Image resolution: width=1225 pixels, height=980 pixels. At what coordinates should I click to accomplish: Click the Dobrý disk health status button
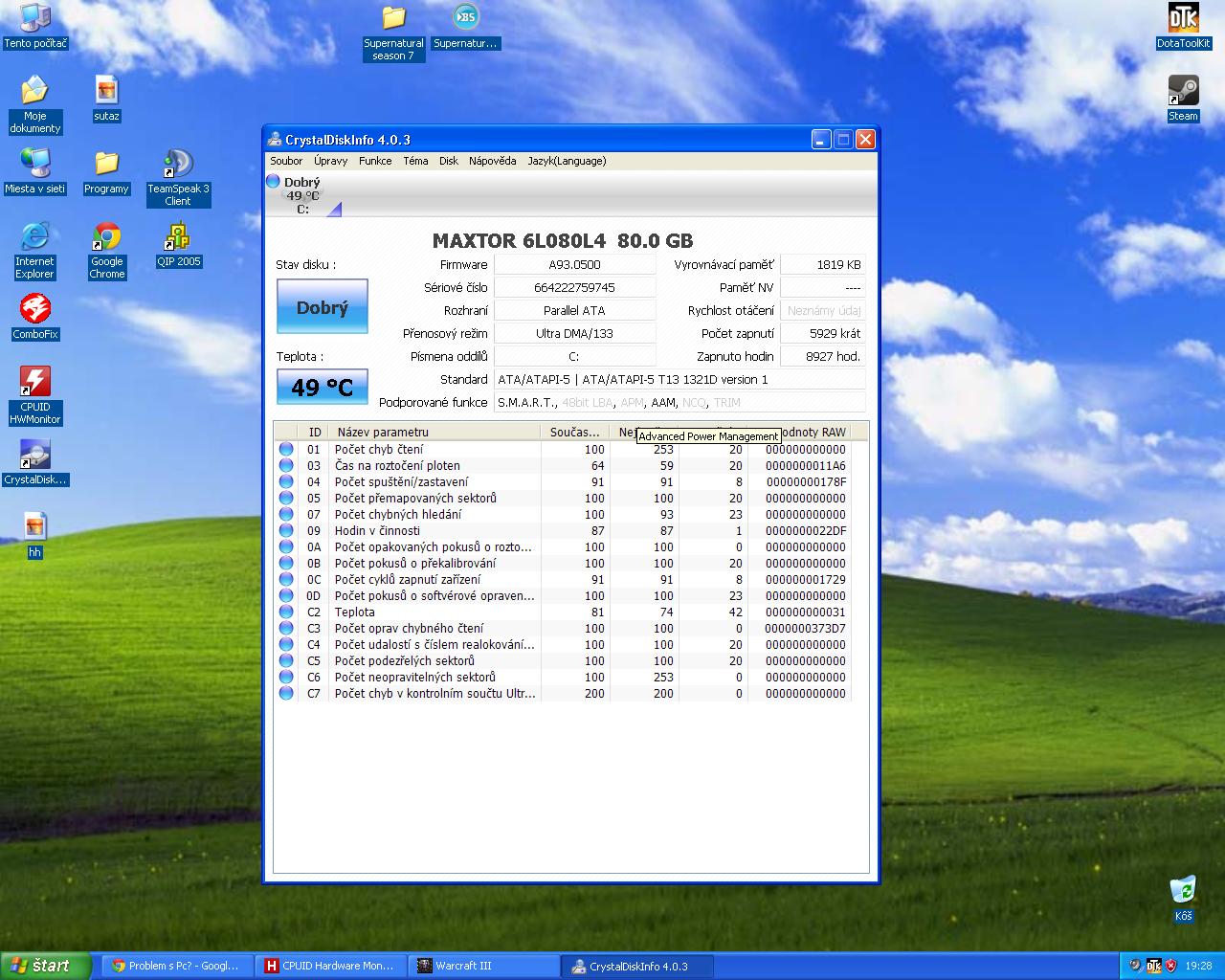coord(322,307)
